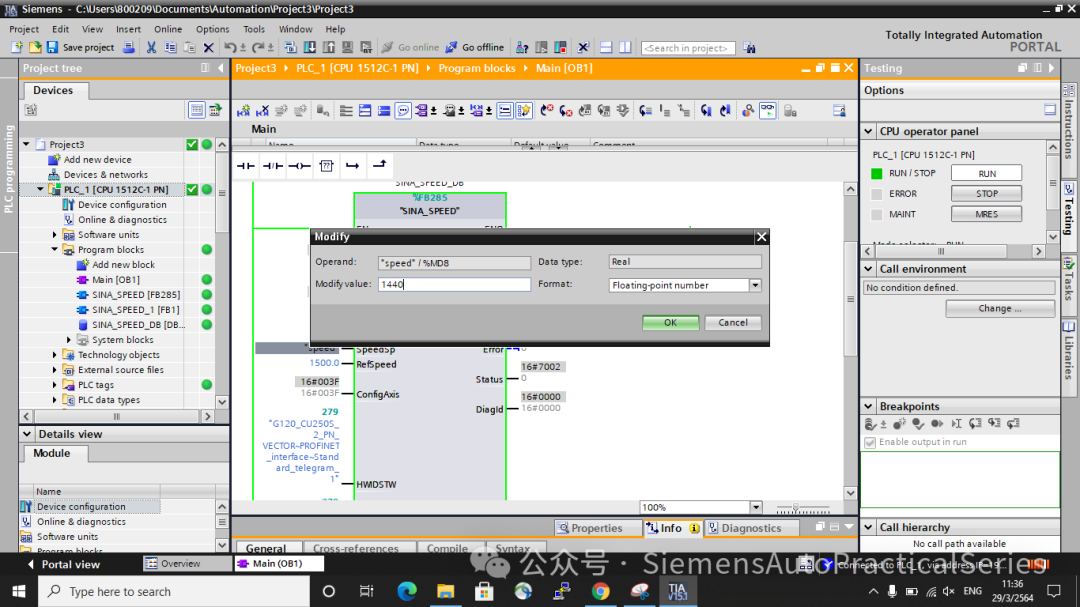Click the MAINT LED indicator
The image size is (1080, 607).
[x=877, y=215]
